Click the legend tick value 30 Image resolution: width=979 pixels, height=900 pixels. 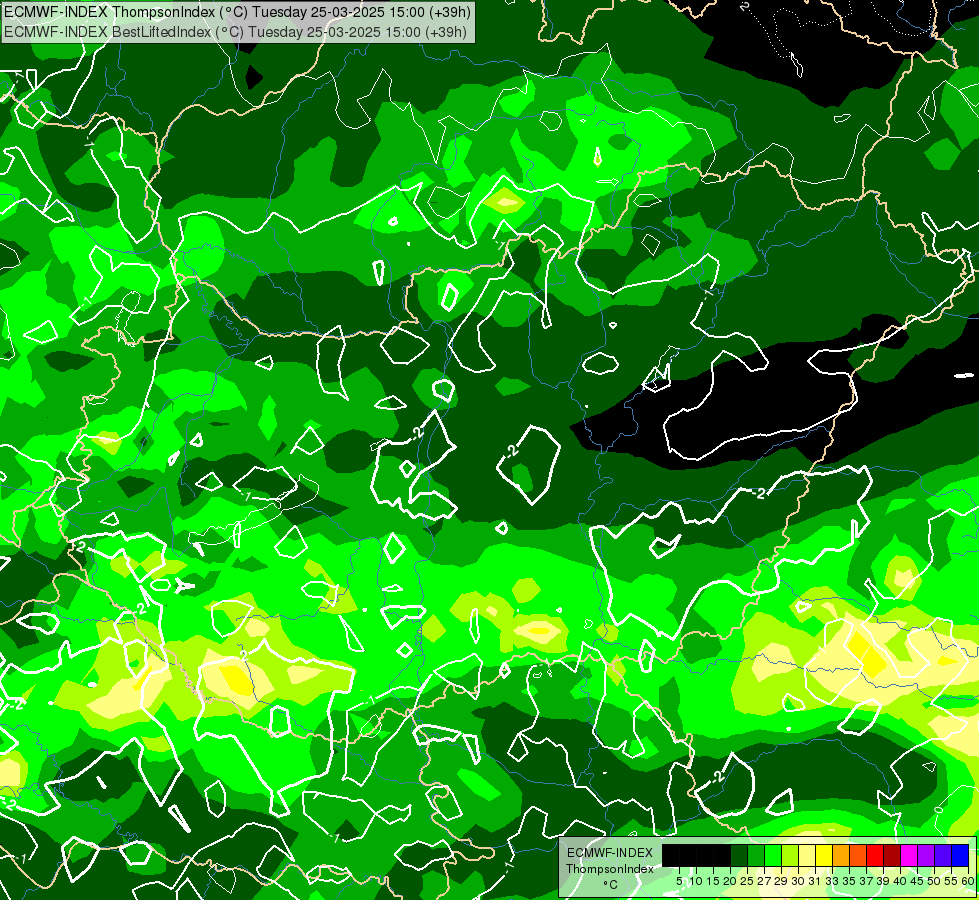pyautogui.click(x=799, y=881)
